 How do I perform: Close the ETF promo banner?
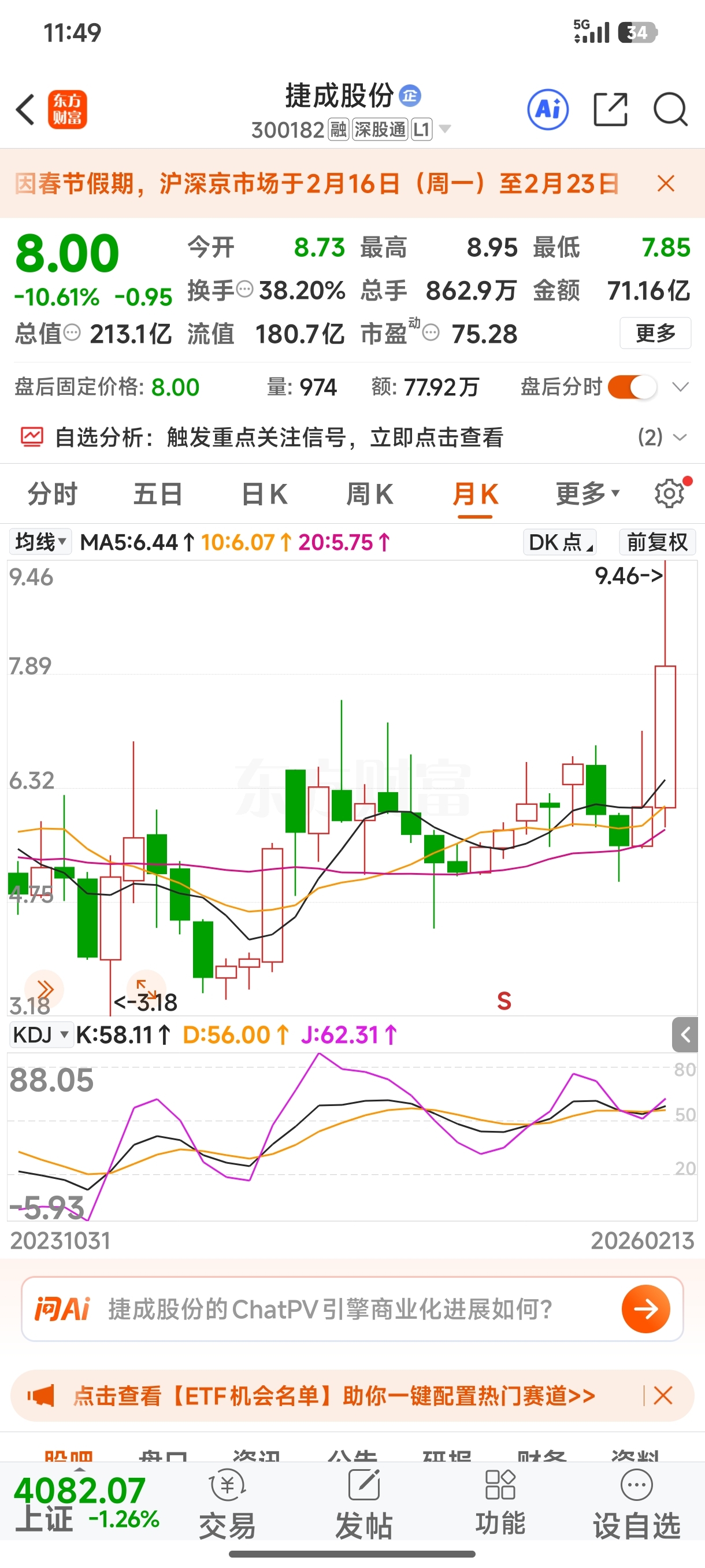coord(662,1395)
